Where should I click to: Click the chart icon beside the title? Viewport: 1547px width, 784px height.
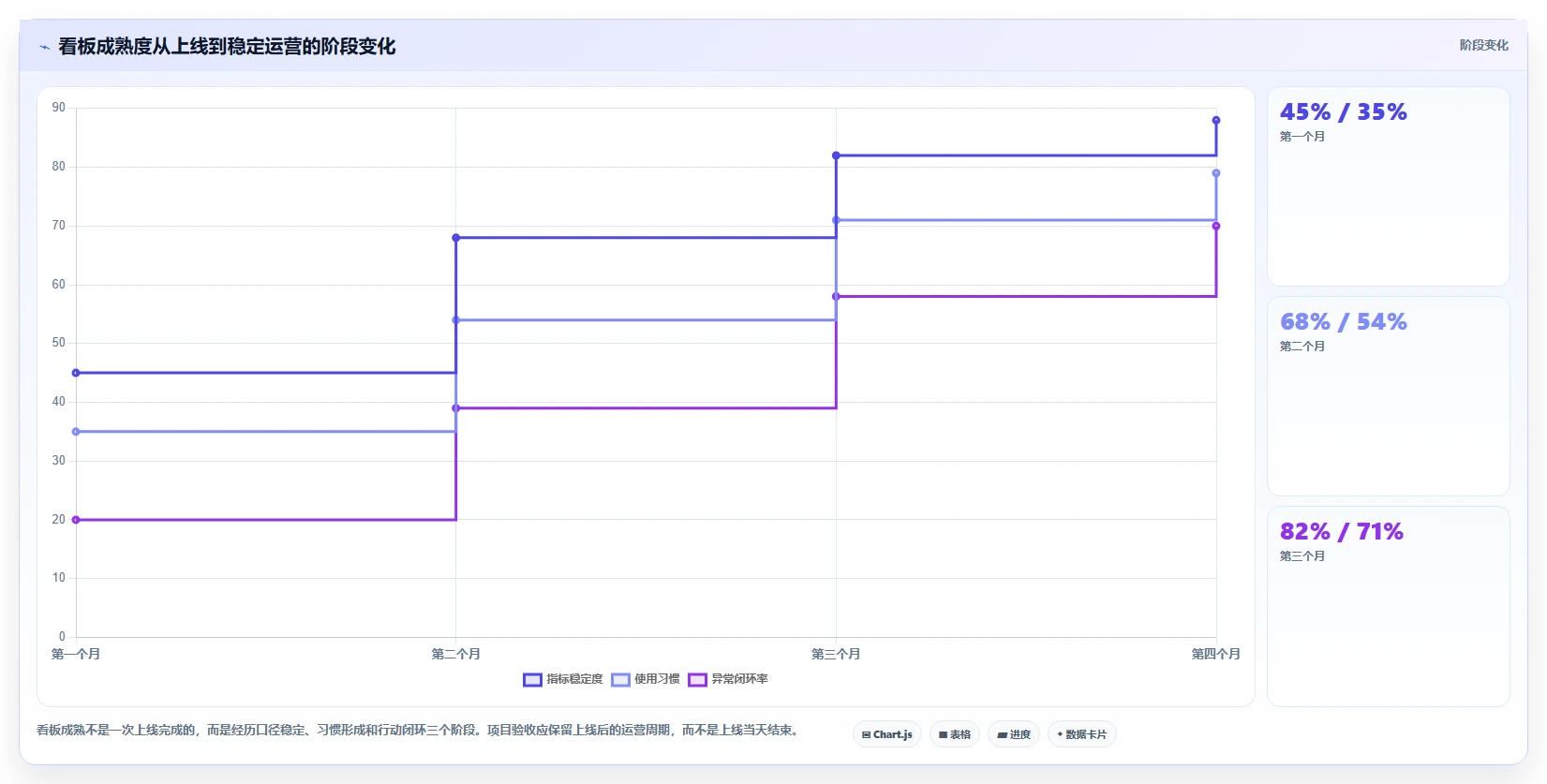tap(44, 47)
